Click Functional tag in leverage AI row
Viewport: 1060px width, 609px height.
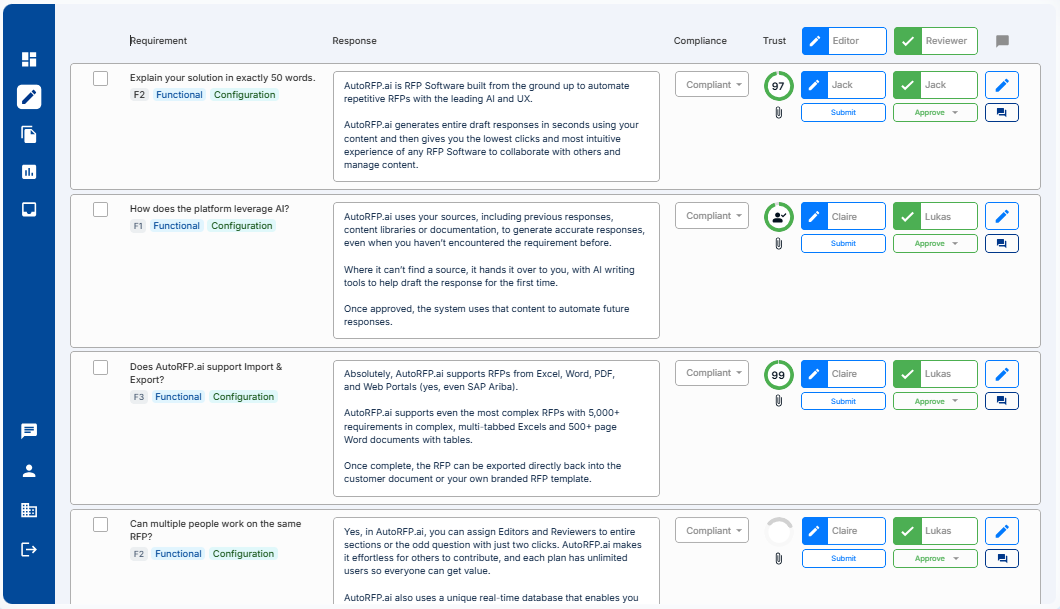click(176, 226)
